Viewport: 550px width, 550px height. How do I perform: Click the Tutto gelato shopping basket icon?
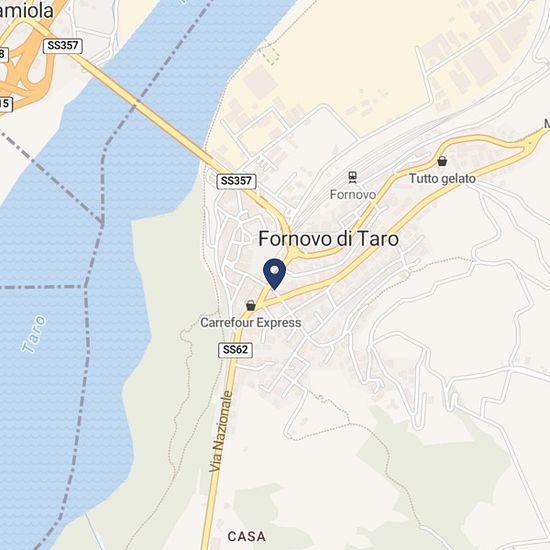(x=442, y=161)
